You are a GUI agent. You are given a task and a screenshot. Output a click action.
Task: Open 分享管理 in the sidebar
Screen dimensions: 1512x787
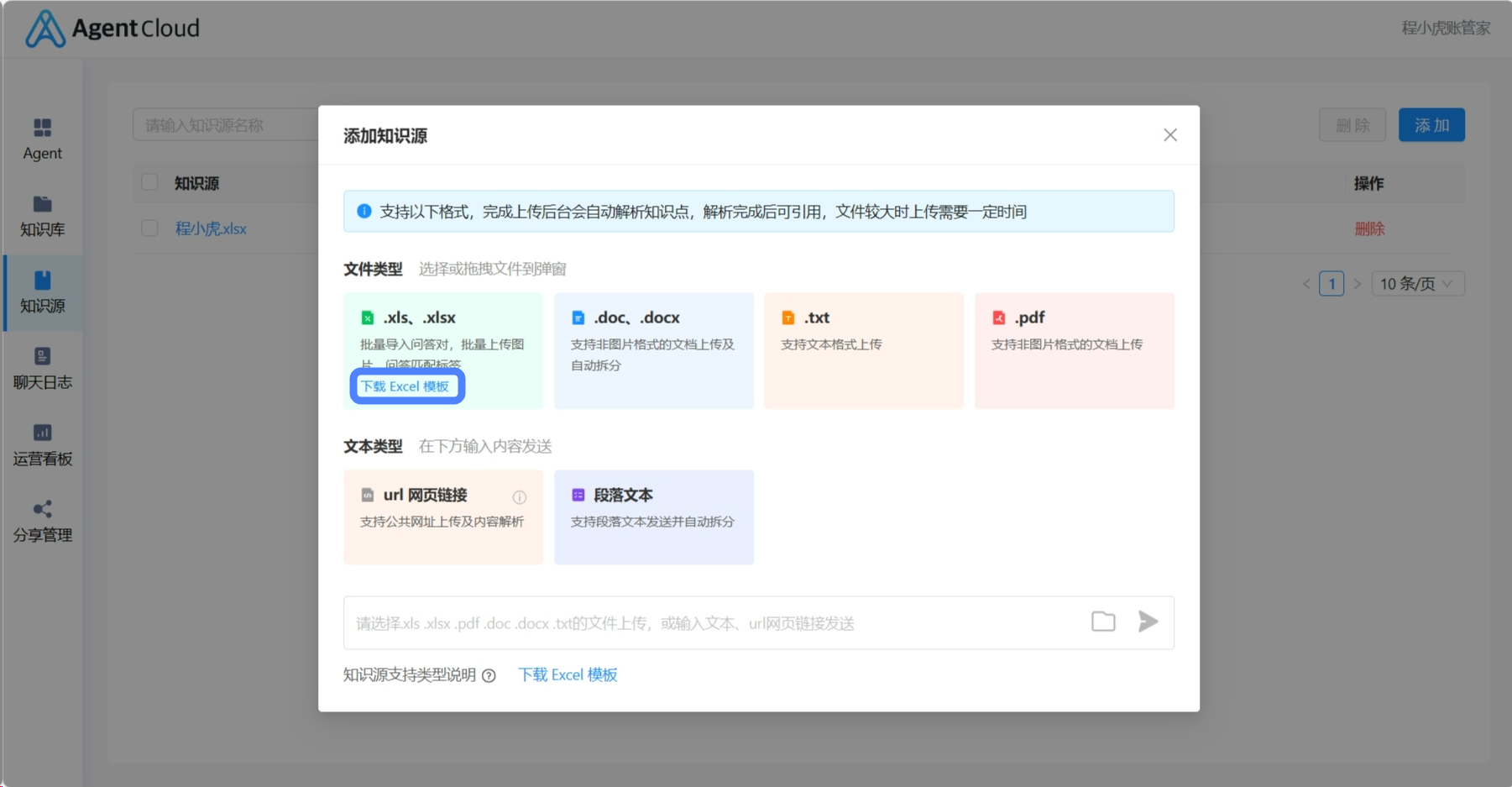pos(42,522)
